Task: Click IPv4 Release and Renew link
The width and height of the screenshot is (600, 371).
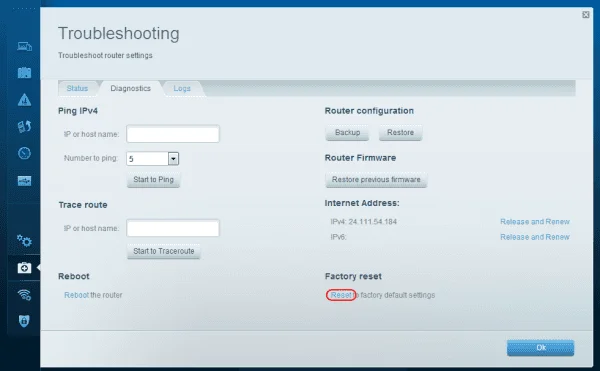Action: pos(535,221)
